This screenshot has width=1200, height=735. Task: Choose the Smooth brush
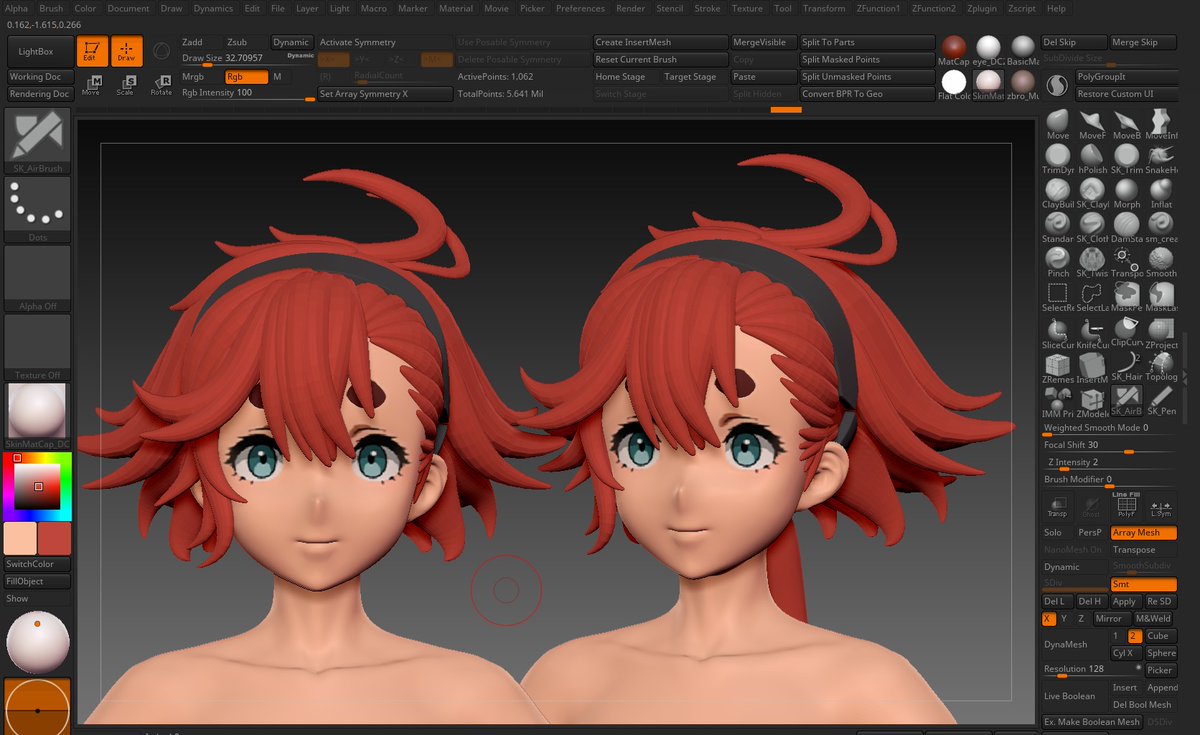click(1161, 262)
